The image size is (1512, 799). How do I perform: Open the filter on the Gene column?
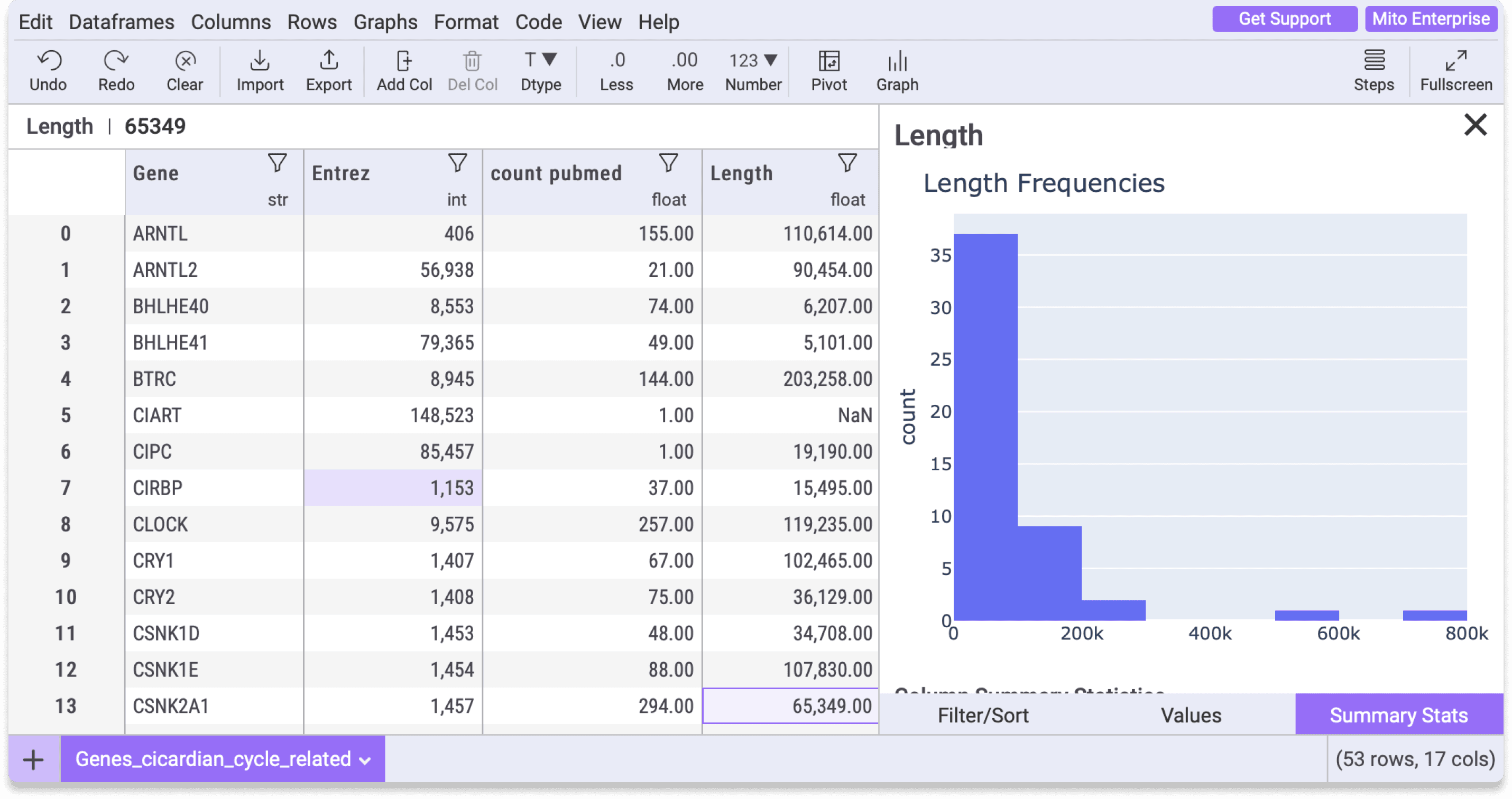[276, 163]
